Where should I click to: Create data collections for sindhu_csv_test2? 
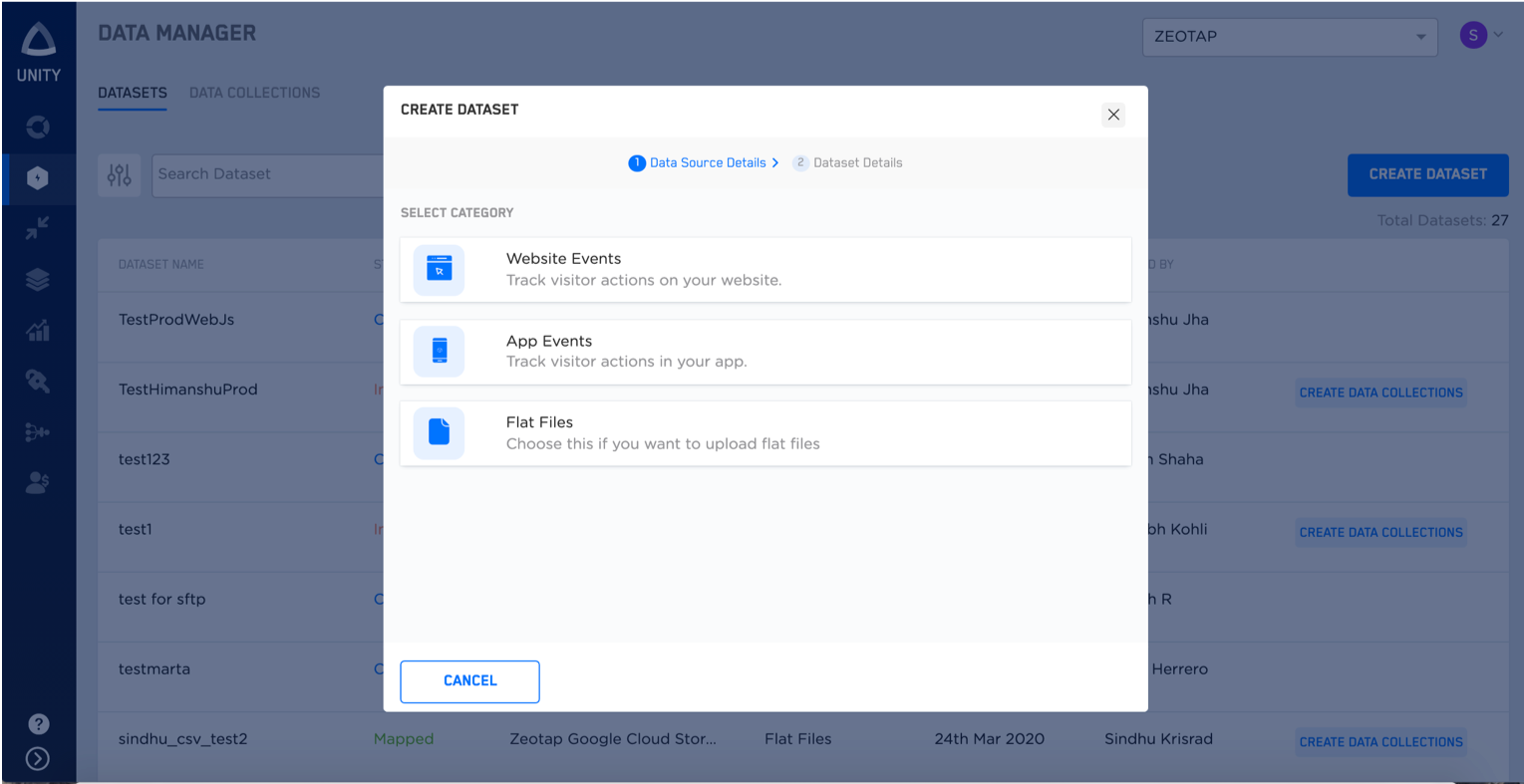1380,741
